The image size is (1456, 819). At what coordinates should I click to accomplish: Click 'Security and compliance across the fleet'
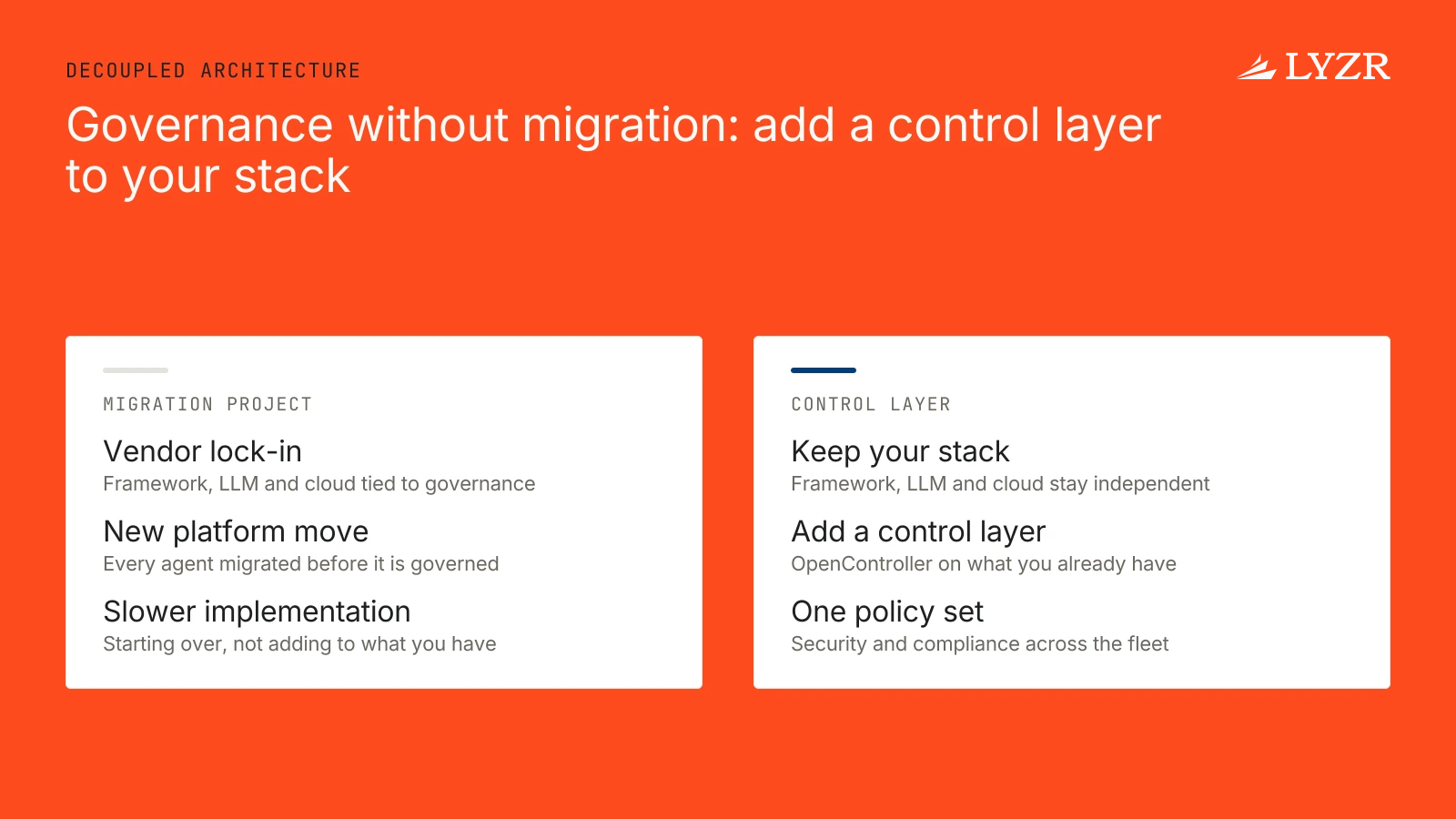(979, 644)
